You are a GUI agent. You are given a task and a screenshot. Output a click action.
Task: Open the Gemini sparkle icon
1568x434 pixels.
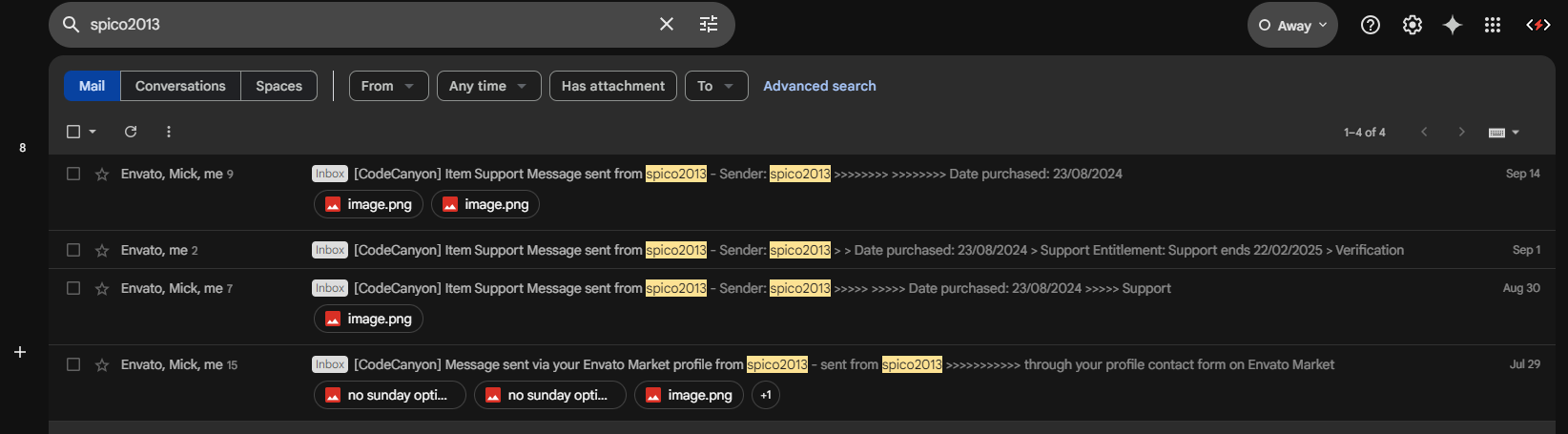click(1453, 25)
